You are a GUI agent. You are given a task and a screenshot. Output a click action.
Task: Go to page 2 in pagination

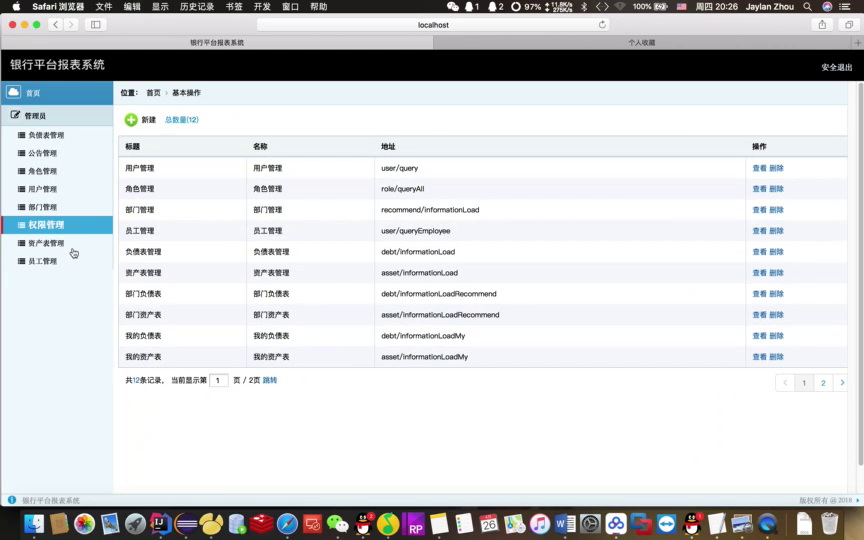coord(823,383)
